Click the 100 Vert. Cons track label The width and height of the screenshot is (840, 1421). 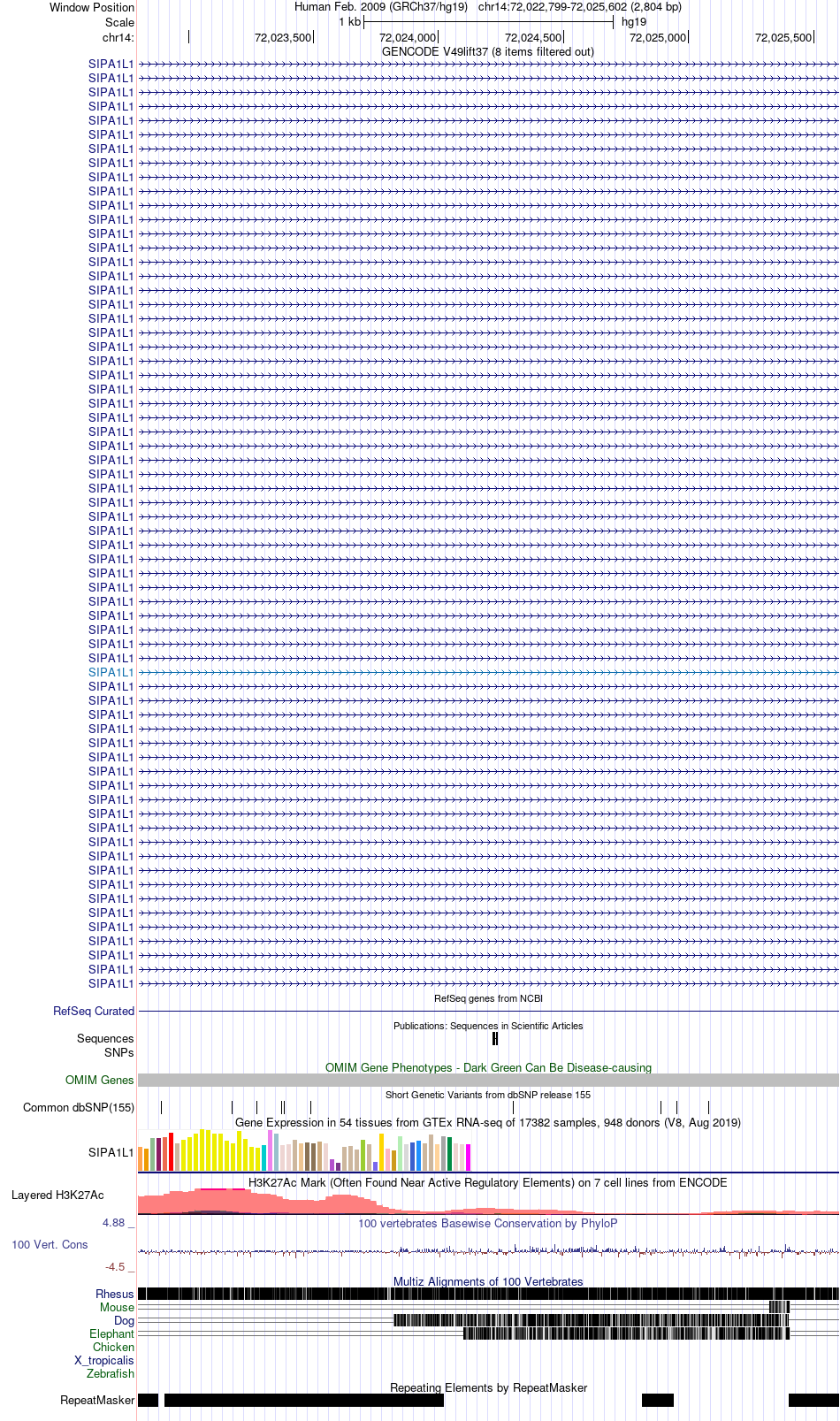click(x=50, y=1244)
